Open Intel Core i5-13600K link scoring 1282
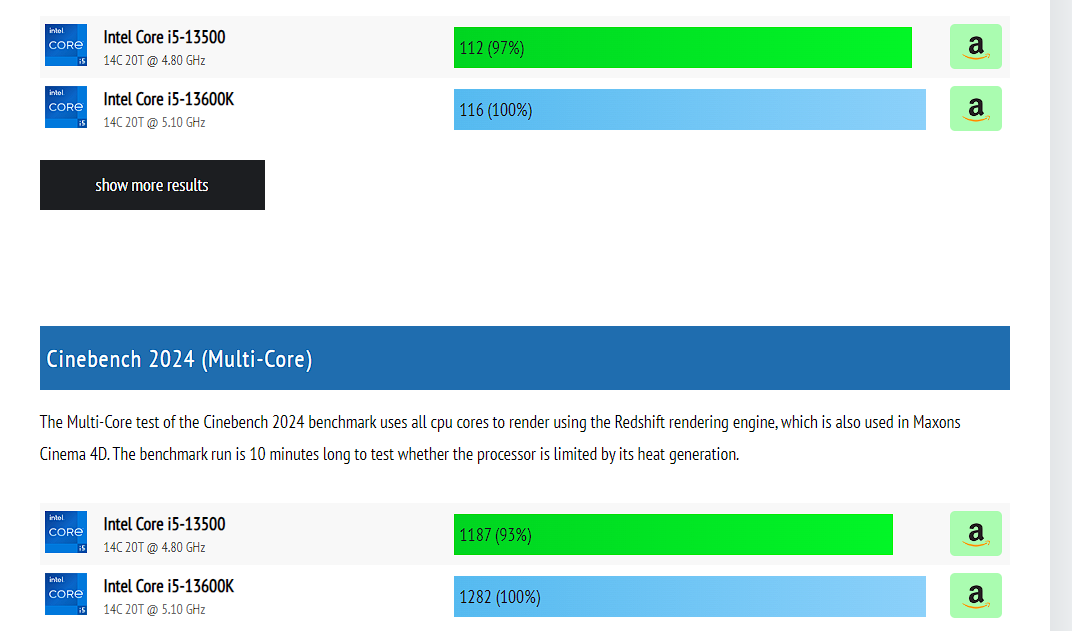The image size is (1072, 631). pos(168,586)
